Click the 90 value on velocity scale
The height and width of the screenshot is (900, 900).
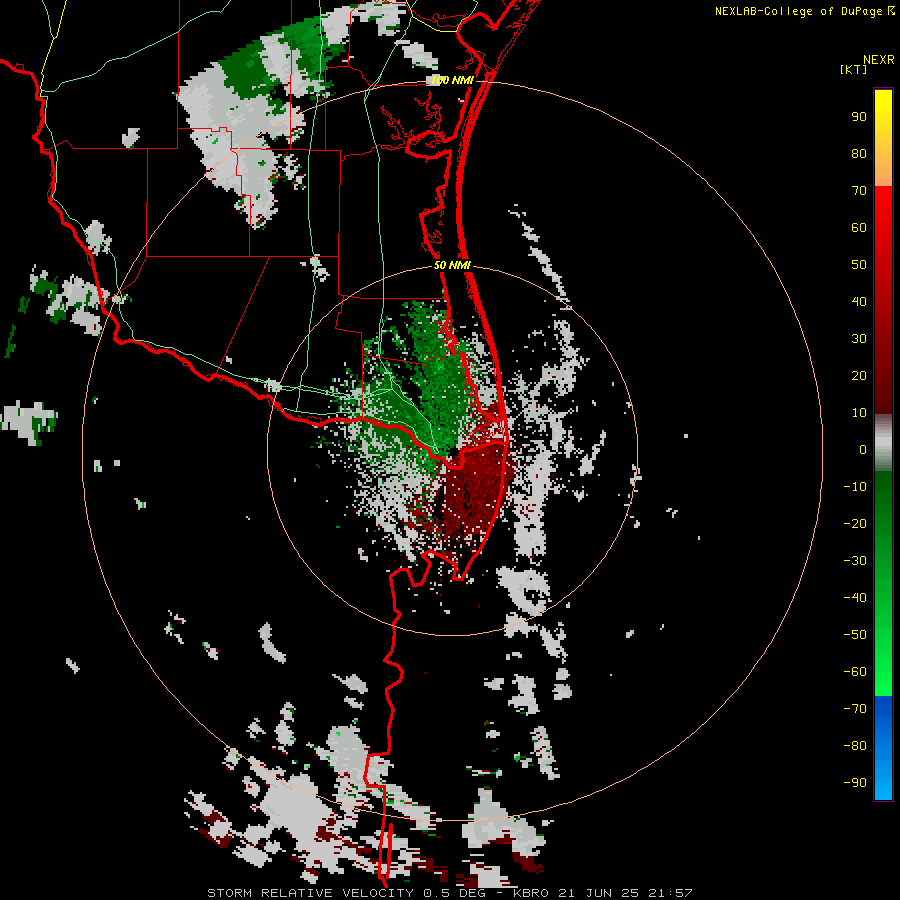tap(859, 117)
